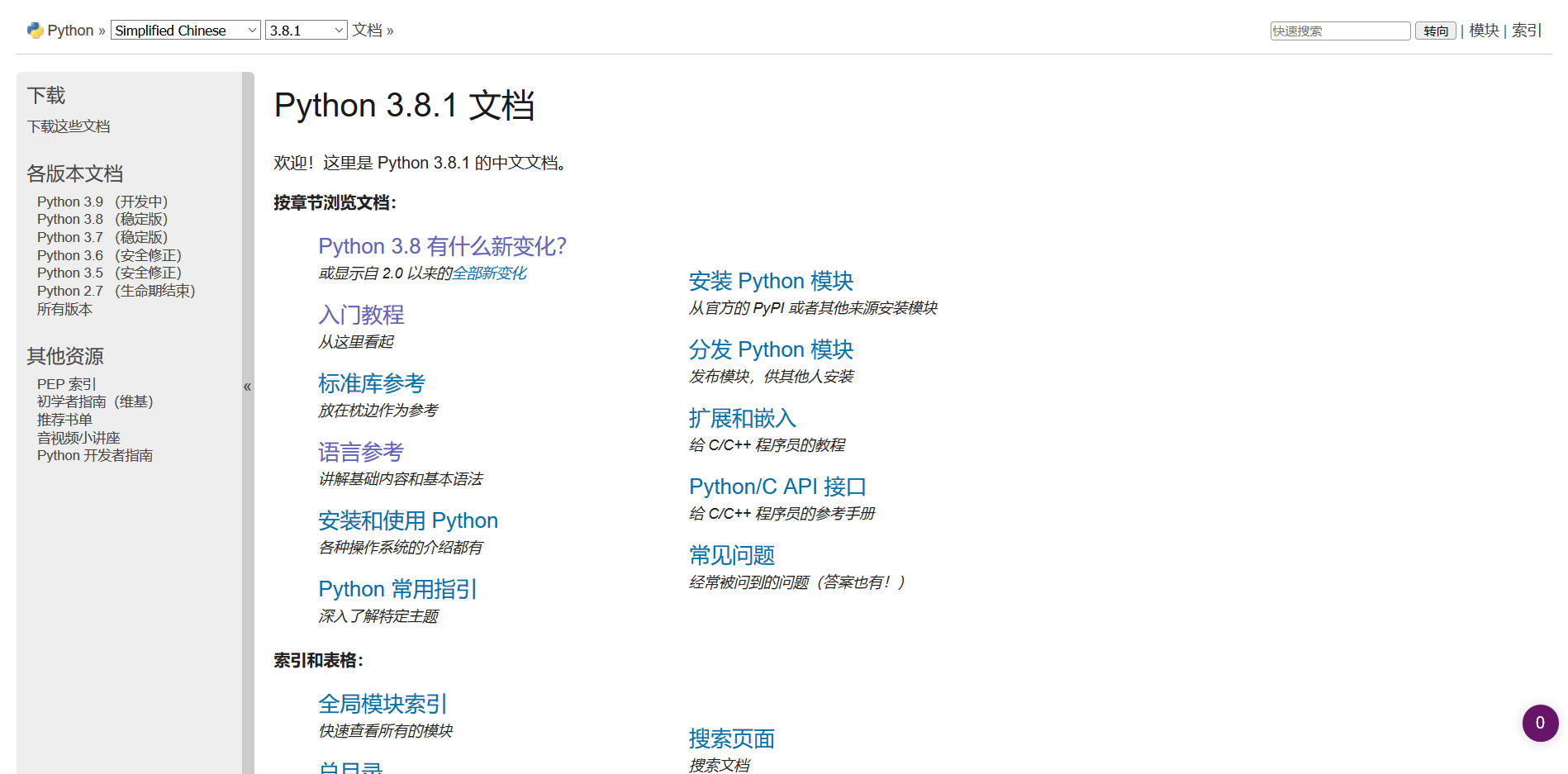Click the 全部新变化 inline link
This screenshot has height=774, width=1568.
coord(489,273)
